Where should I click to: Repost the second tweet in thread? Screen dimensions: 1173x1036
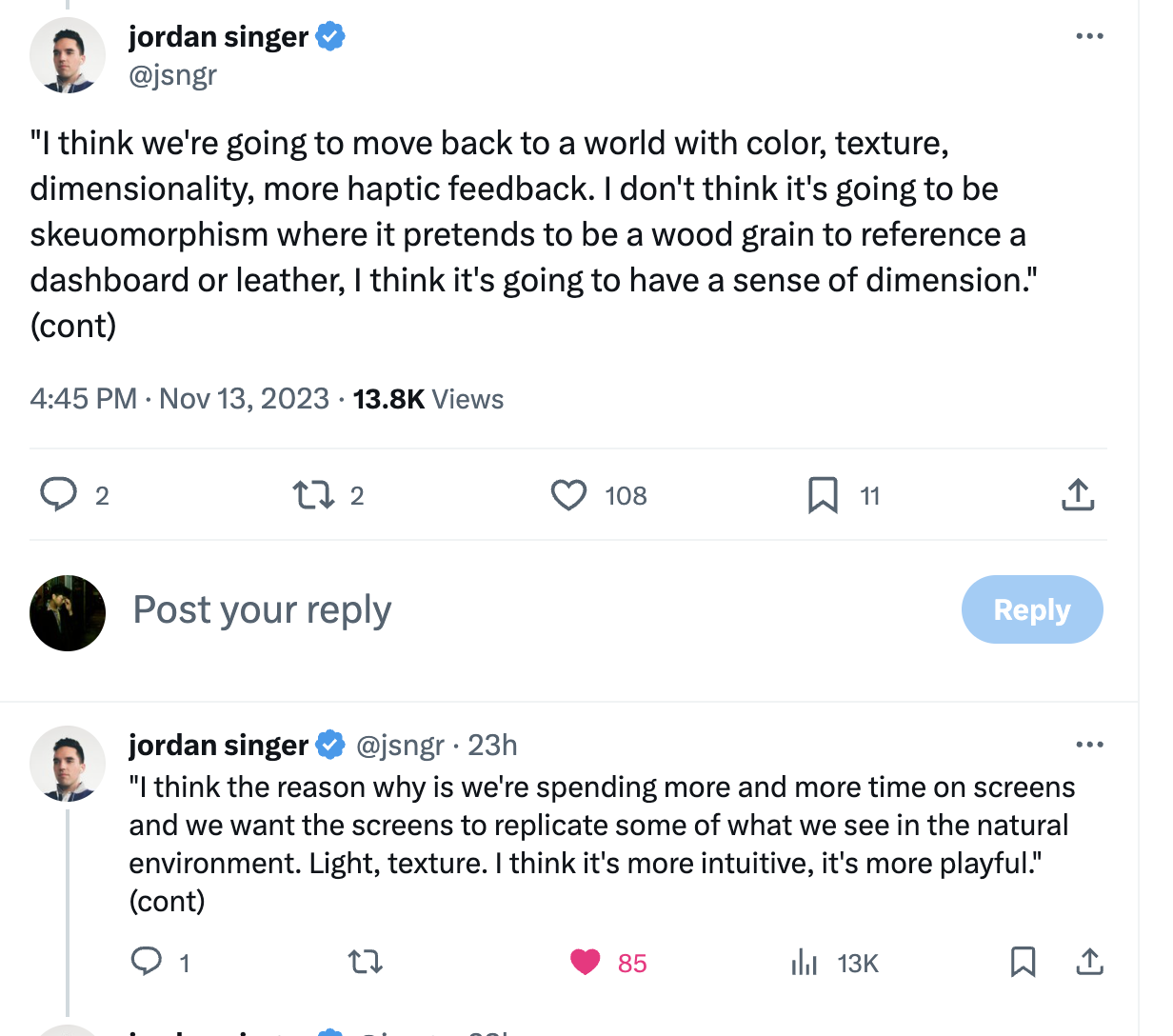click(366, 962)
